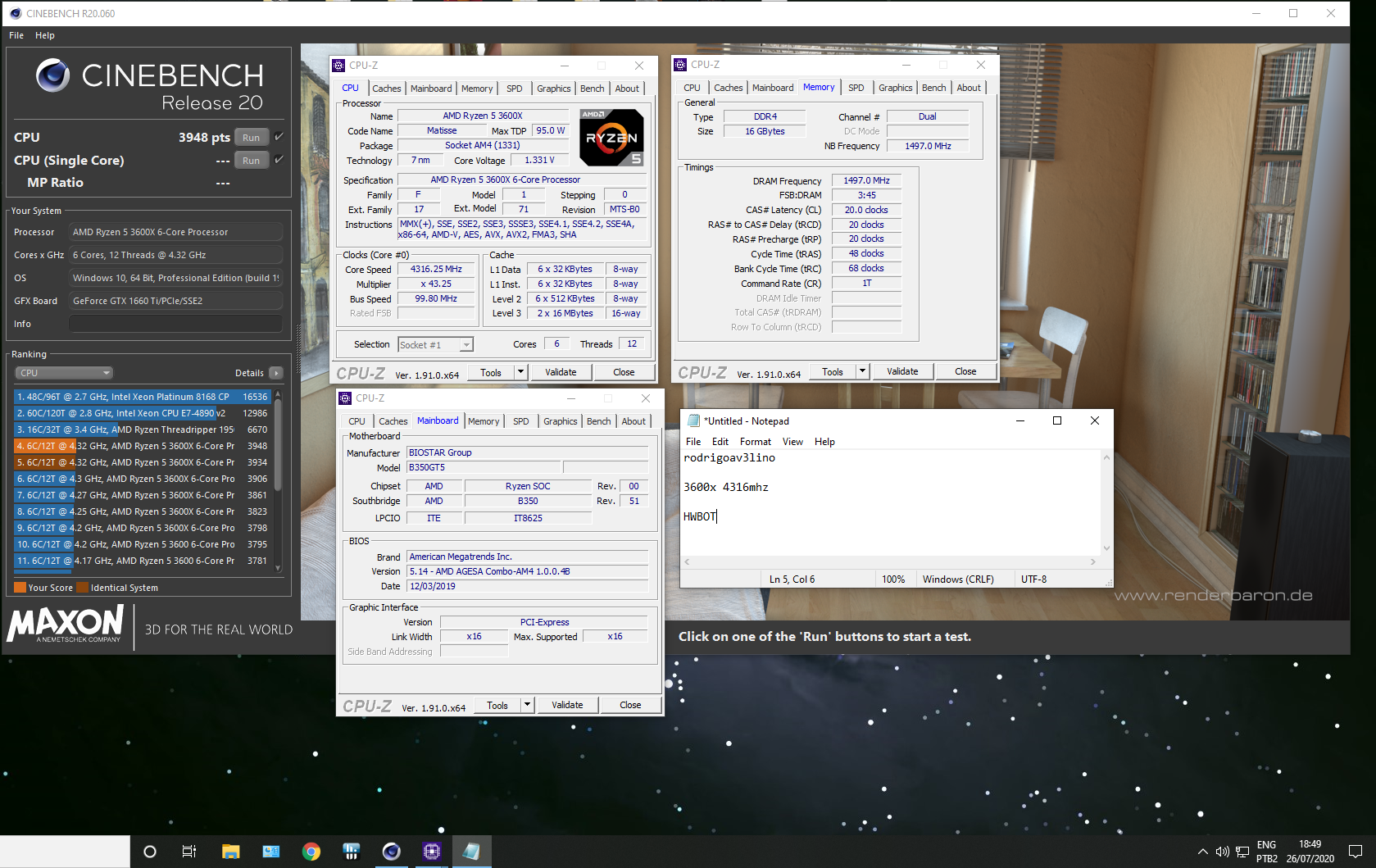The height and width of the screenshot is (868, 1376).
Task: Click the Cortana search circle on taskbar
Action: tap(149, 852)
